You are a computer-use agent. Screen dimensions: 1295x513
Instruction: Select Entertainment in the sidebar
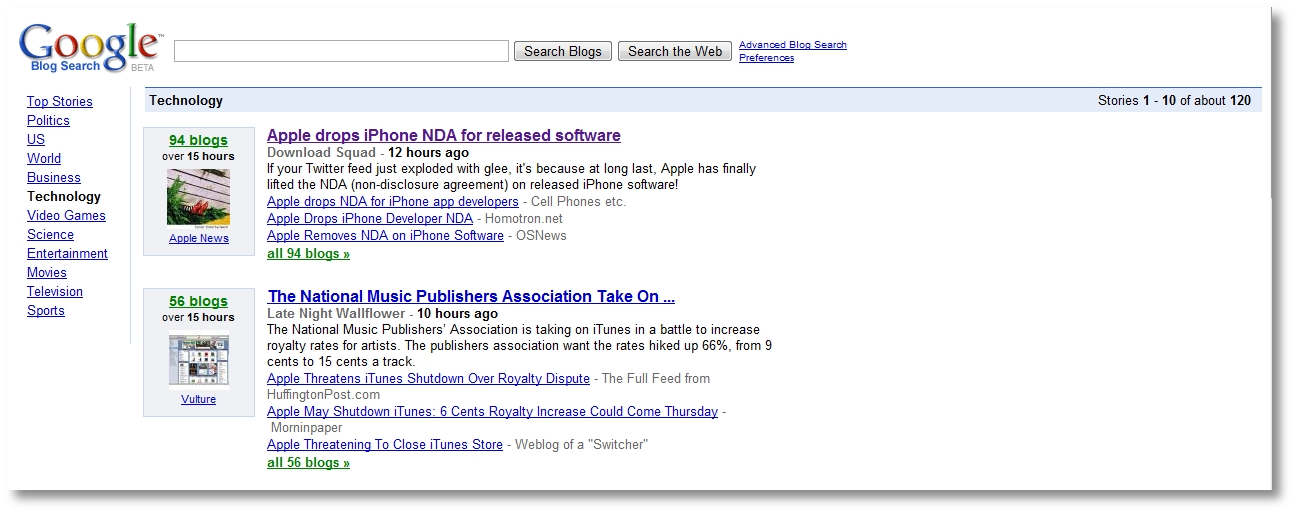coord(67,253)
